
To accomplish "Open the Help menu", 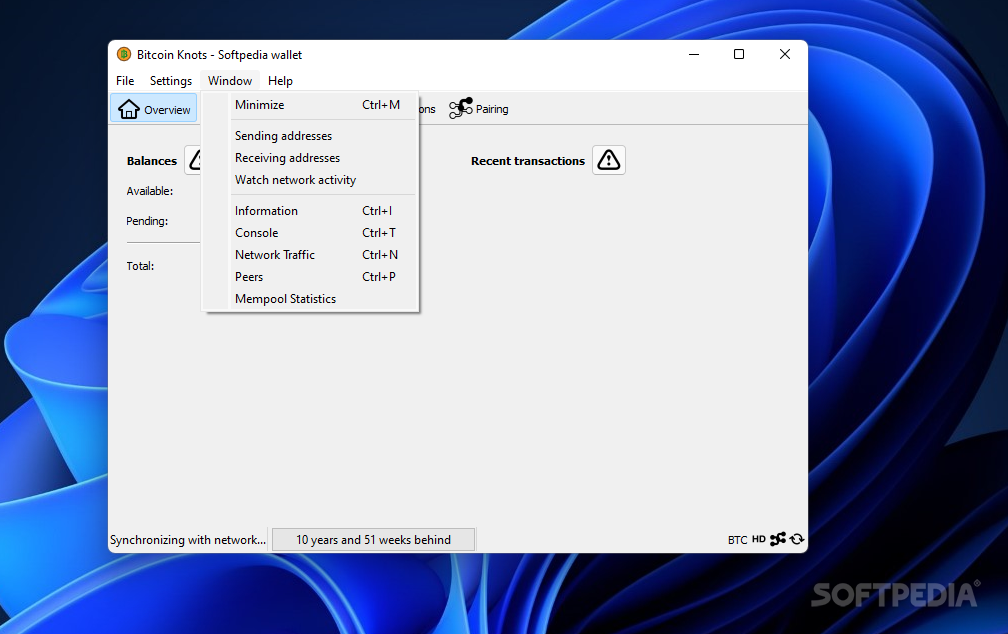I will 280,81.
